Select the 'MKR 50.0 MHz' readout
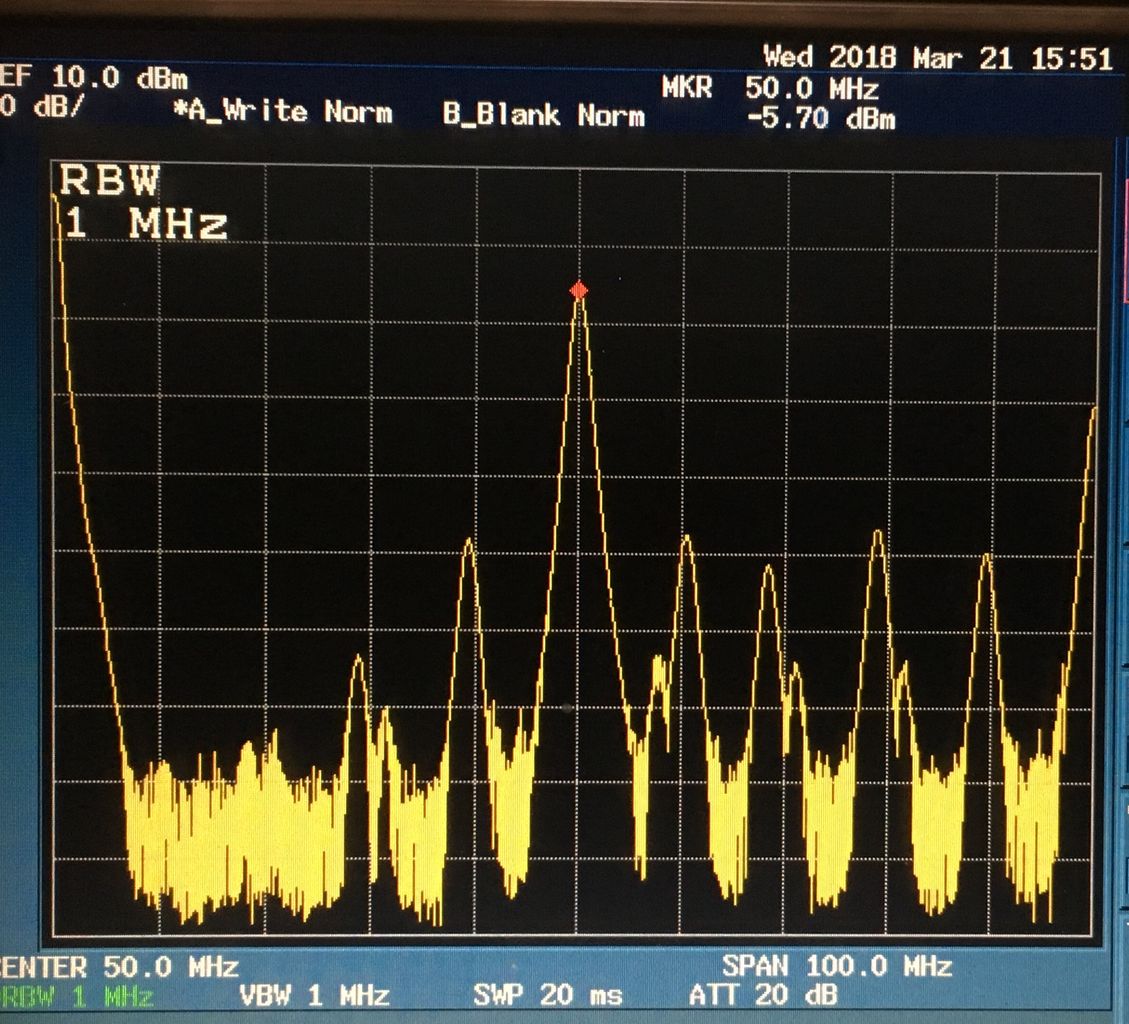The image size is (1129, 1024). 770,89
